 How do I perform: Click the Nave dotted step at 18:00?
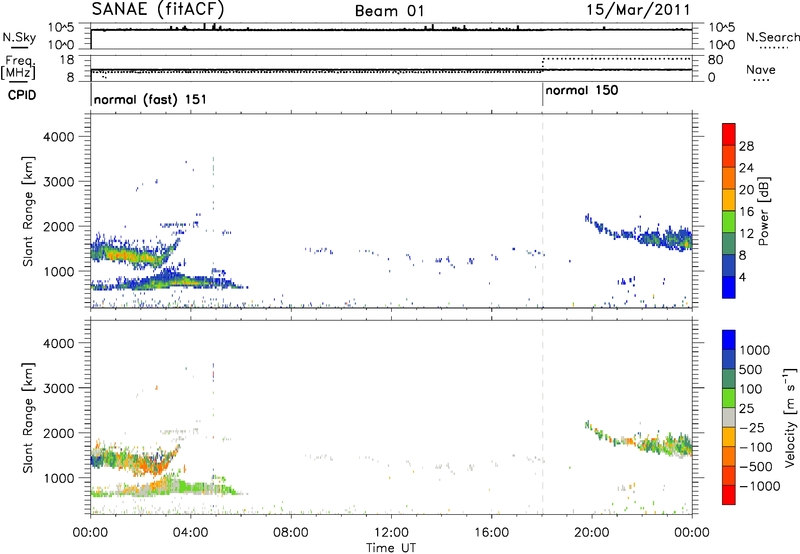pyautogui.click(x=542, y=65)
